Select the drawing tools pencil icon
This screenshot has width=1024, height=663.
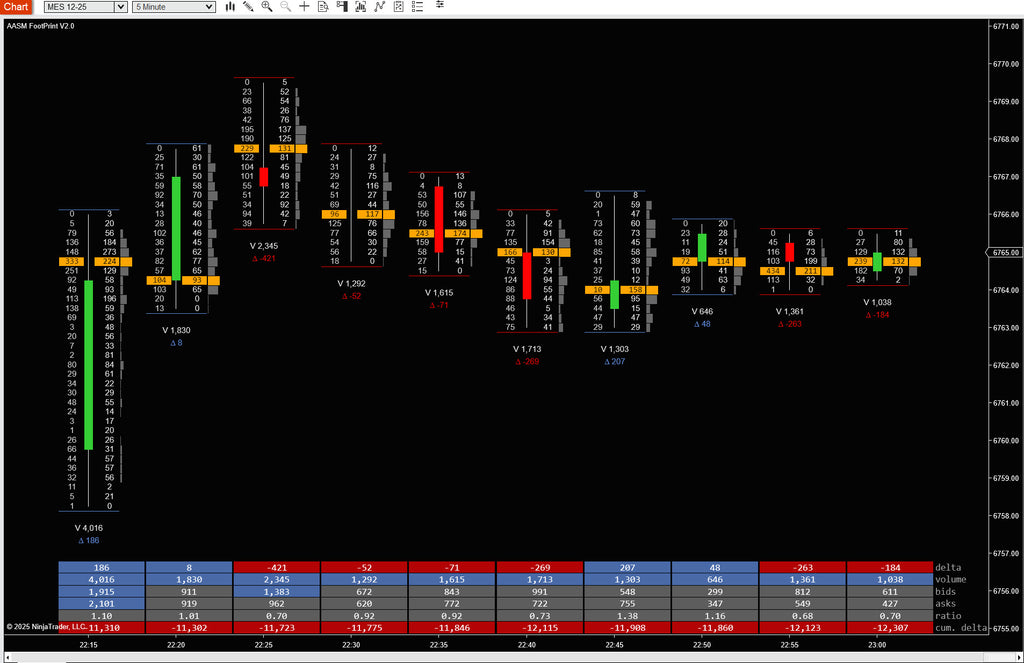pos(248,7)
